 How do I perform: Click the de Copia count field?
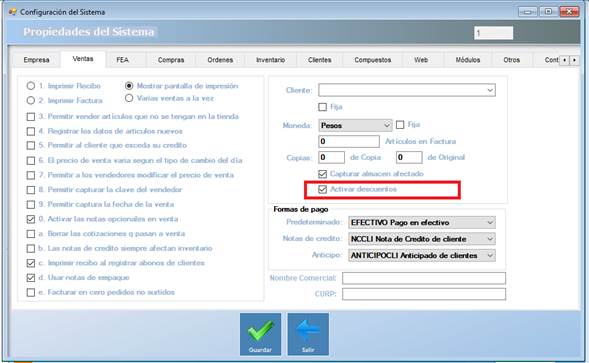(331, 157)
